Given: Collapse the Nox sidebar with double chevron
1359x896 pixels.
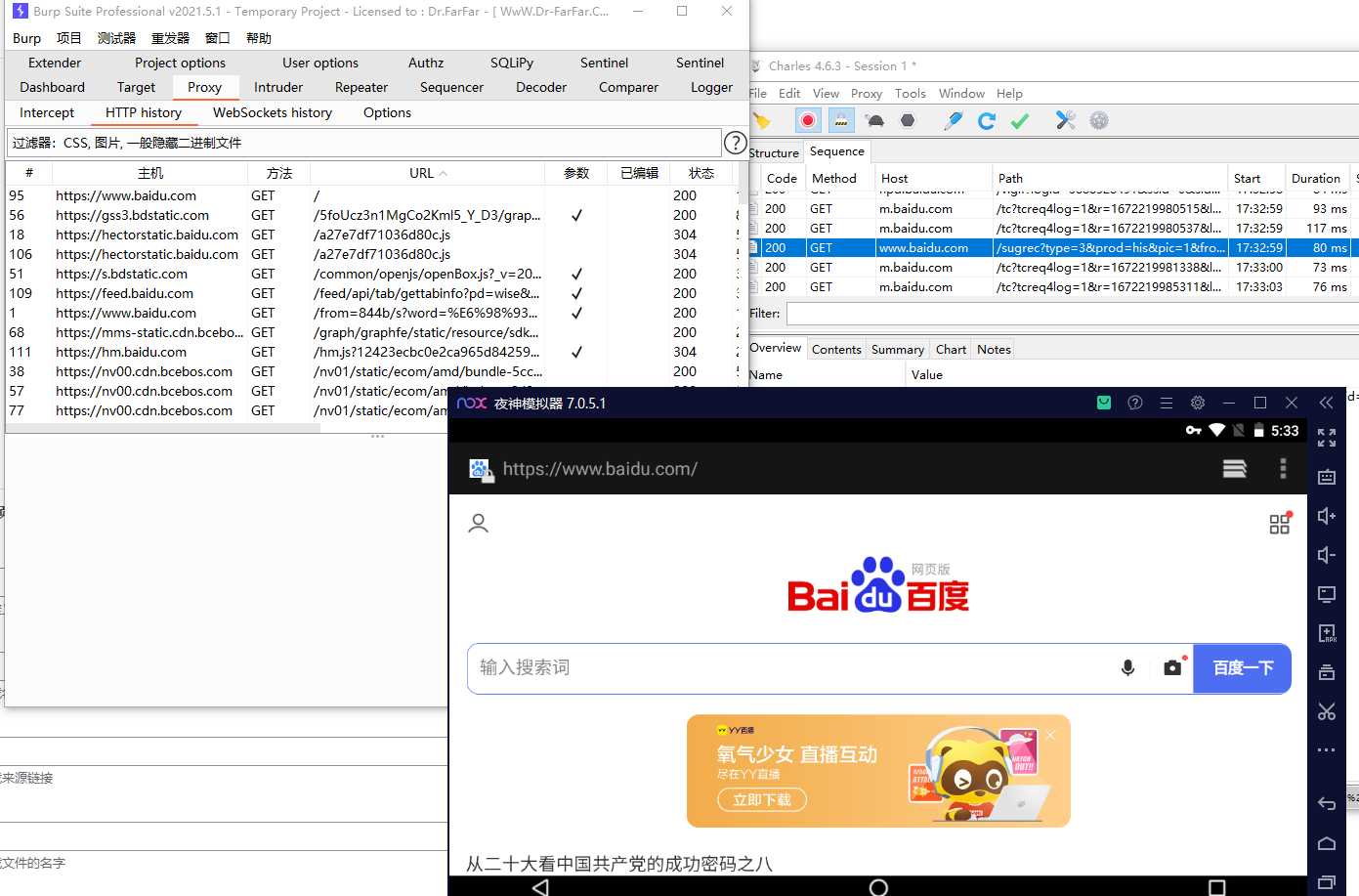Looking at the screenshot, I should 1326,403.
